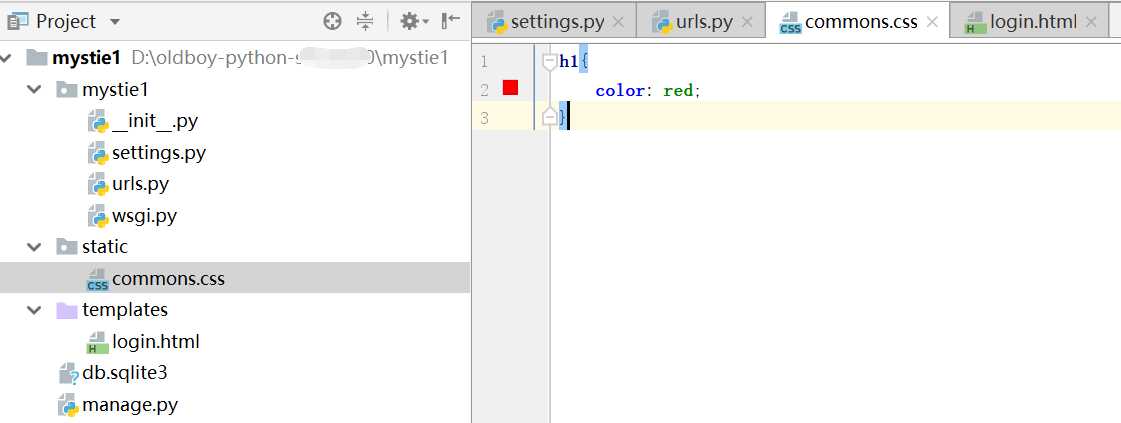
Task: Click the Python icon on the urls.py tab
Action: coord(663,22)
